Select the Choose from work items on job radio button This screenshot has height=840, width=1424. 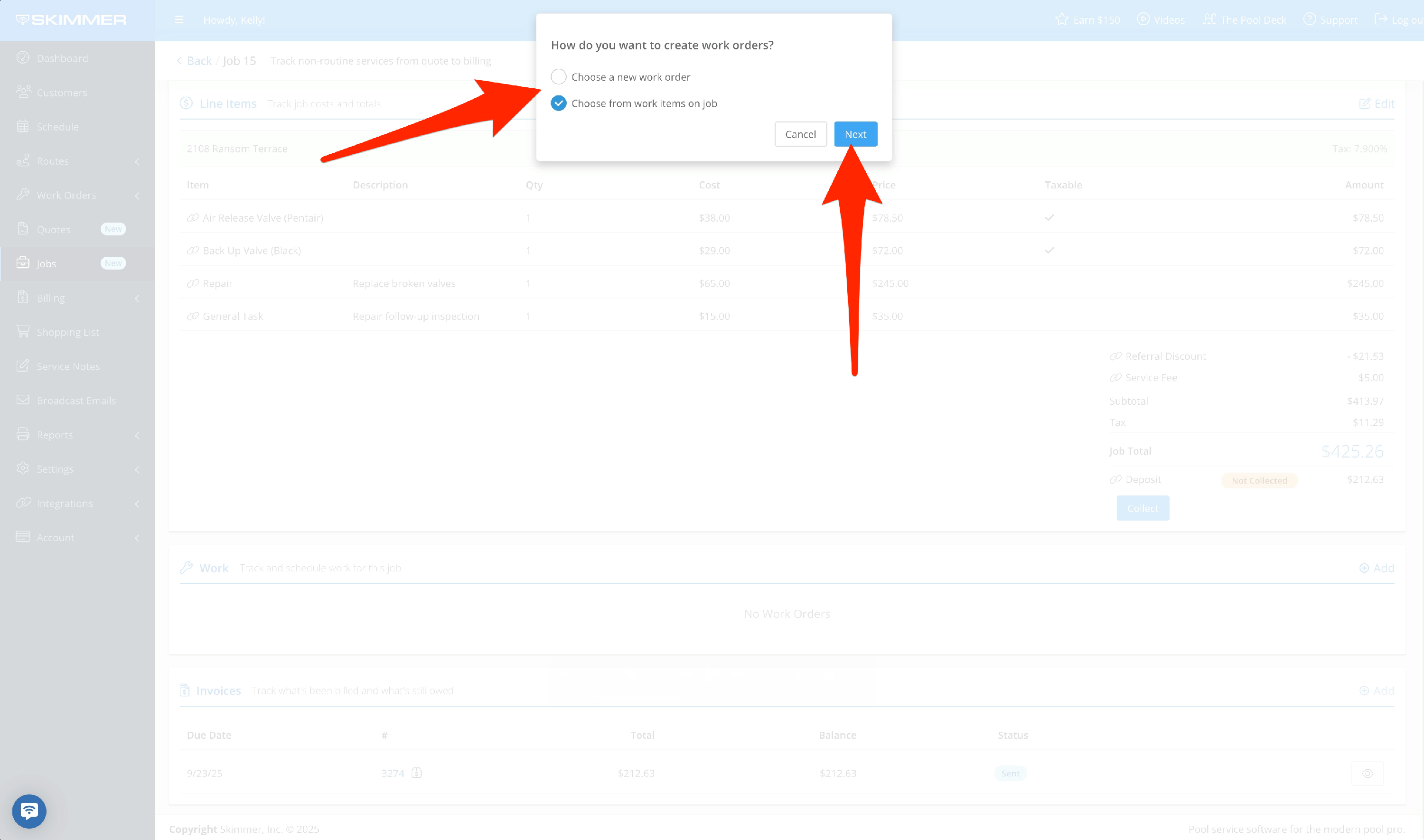coord(558,103)
